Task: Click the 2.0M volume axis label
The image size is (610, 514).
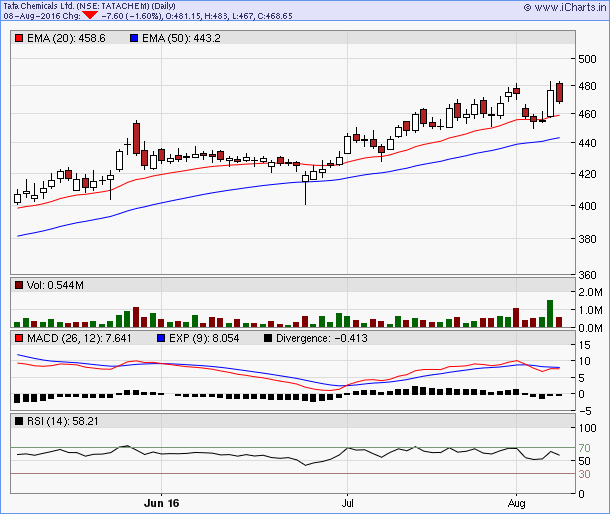Action: (590, 292)
